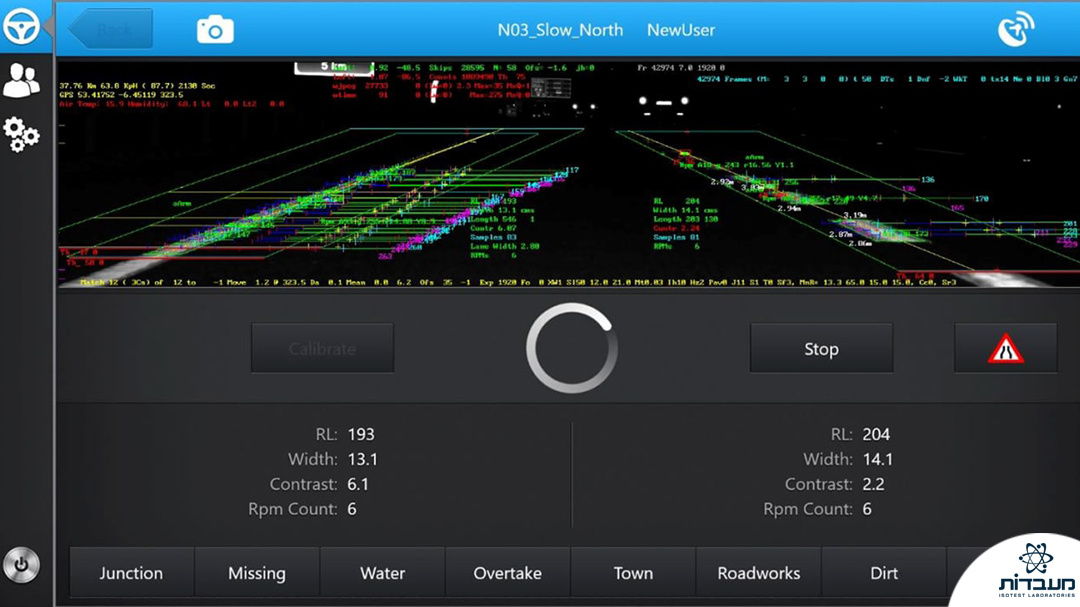This screenshot has width=1080, height=607.
Task: Toggle the Missing marking tag
Action: tap(257, 573)
